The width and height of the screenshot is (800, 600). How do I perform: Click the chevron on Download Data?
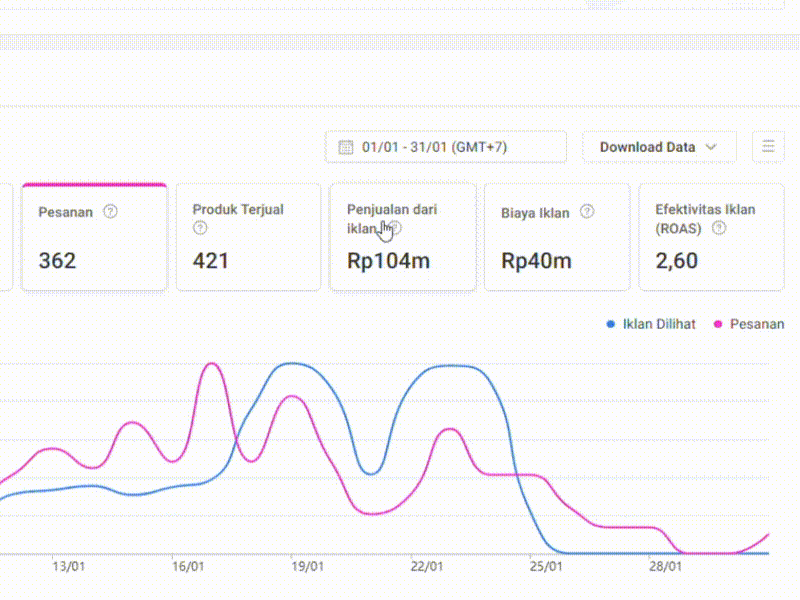711,147
